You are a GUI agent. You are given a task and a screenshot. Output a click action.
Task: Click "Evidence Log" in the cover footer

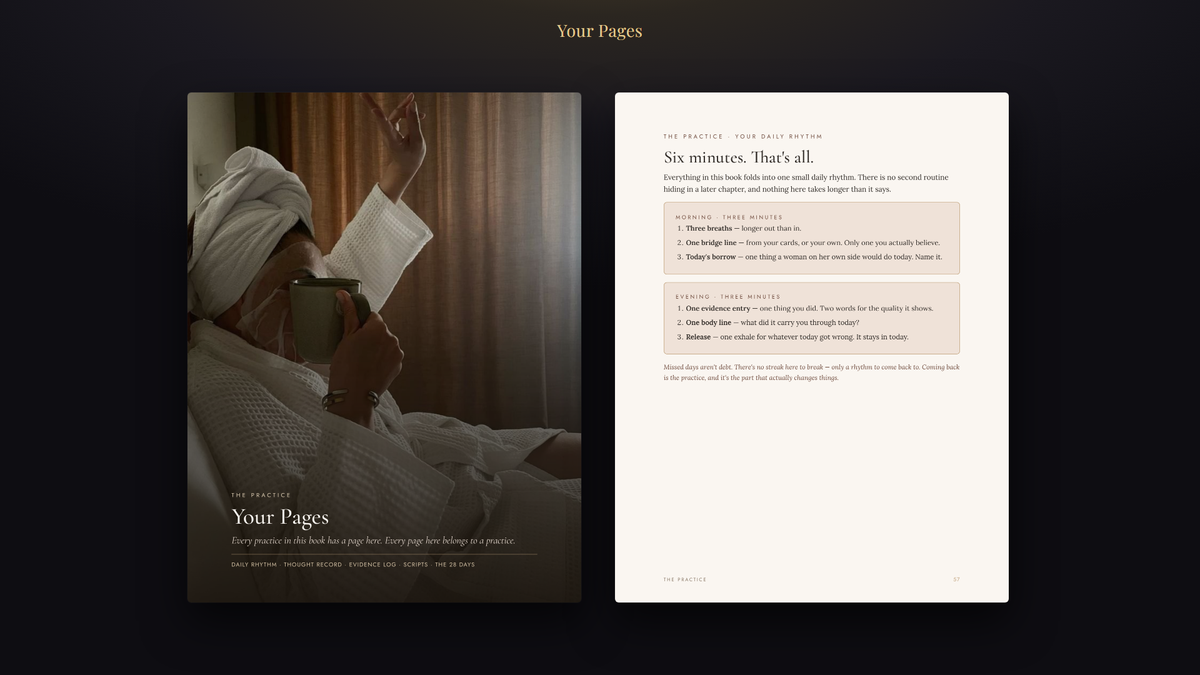tap(373, 565)
